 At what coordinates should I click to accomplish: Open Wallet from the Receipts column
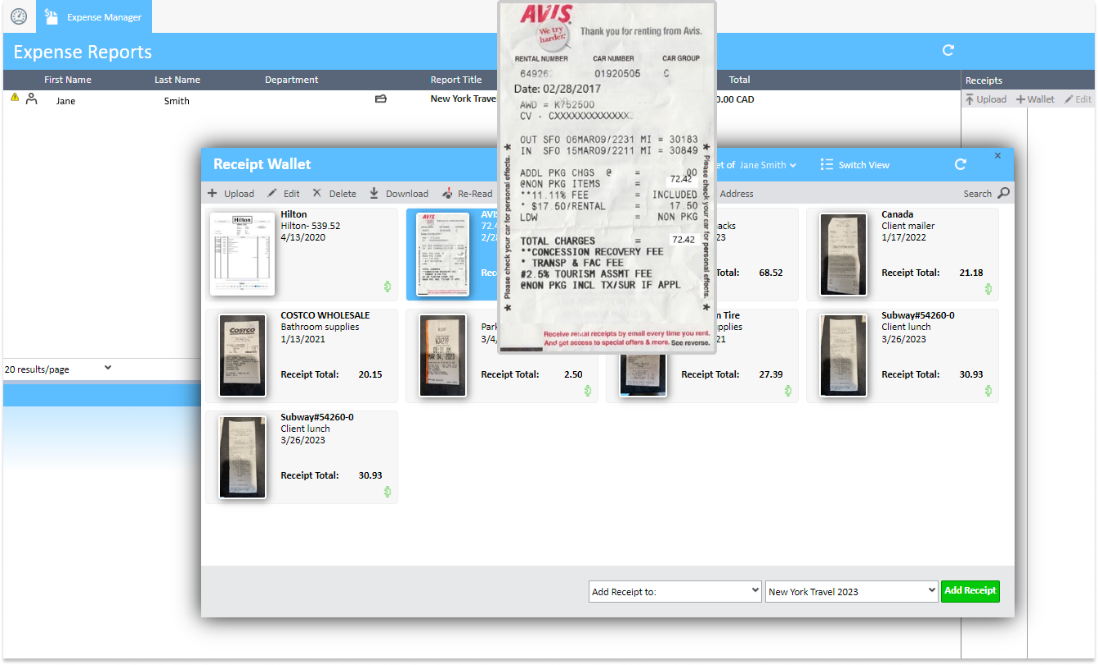pyautogui.click(x=1035, y=99)
